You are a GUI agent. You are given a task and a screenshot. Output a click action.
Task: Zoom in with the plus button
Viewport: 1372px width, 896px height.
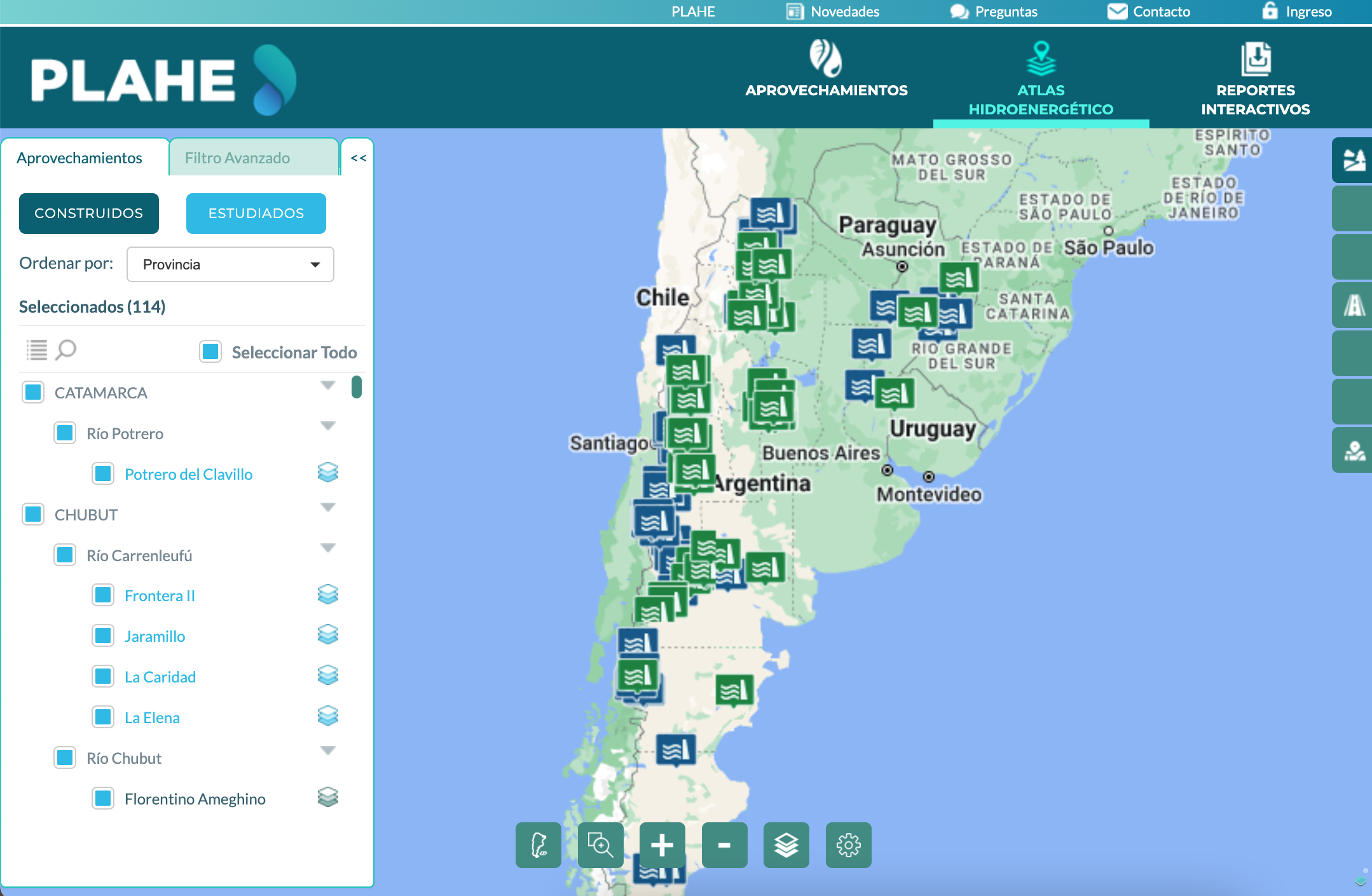662,845
